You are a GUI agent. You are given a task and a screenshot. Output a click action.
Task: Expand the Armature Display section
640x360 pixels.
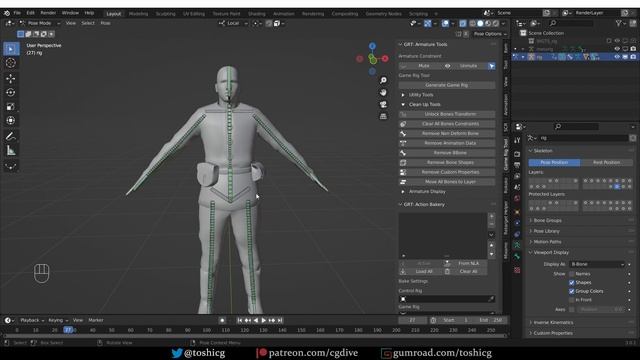(427, 191)
